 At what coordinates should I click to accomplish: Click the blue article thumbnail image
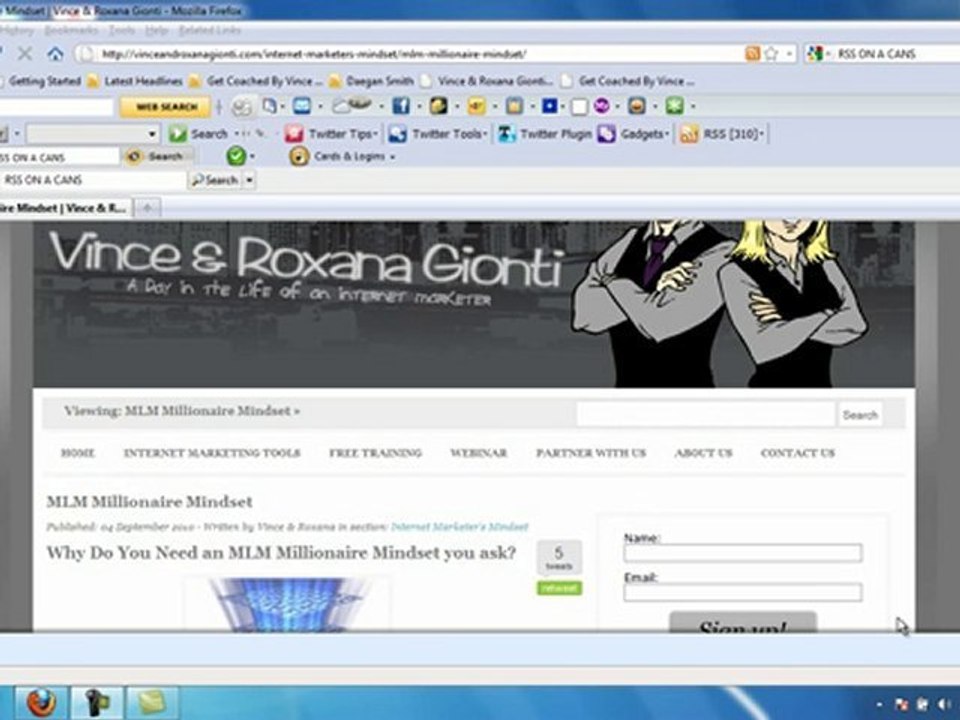pos(288,604)
